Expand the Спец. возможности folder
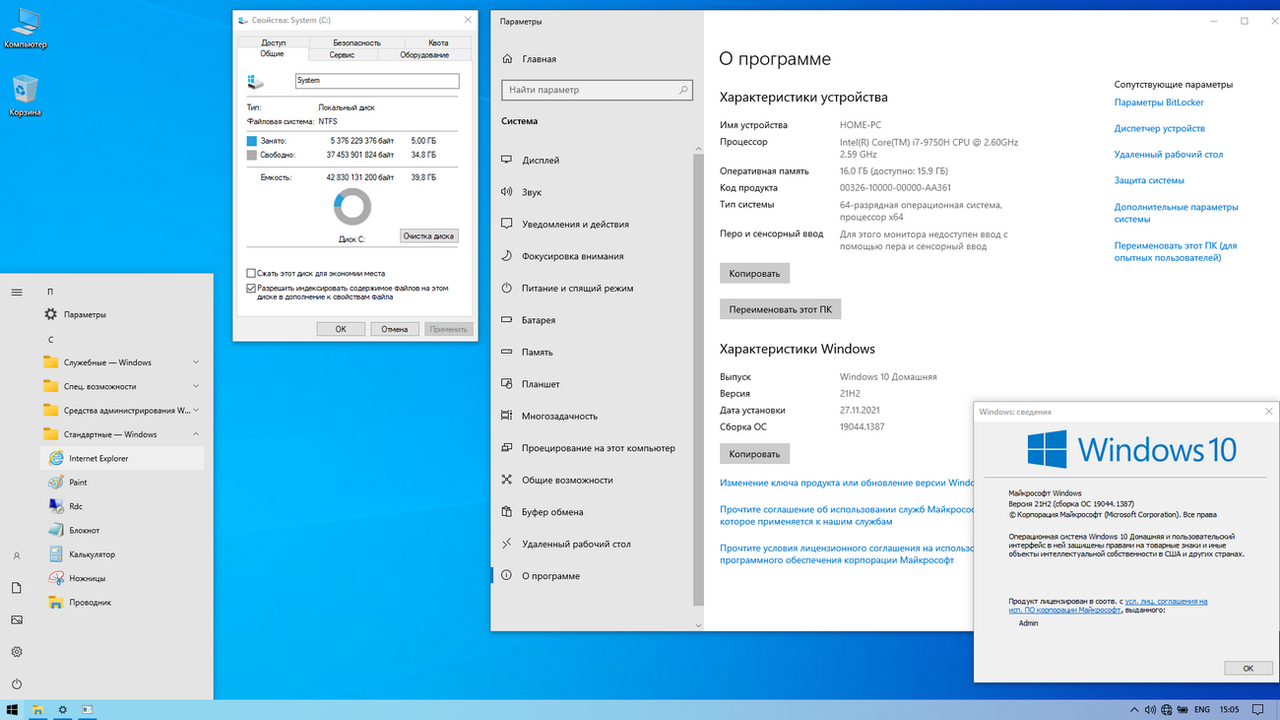The width and height of the screenshot is (1280, 720). [122, 386]
